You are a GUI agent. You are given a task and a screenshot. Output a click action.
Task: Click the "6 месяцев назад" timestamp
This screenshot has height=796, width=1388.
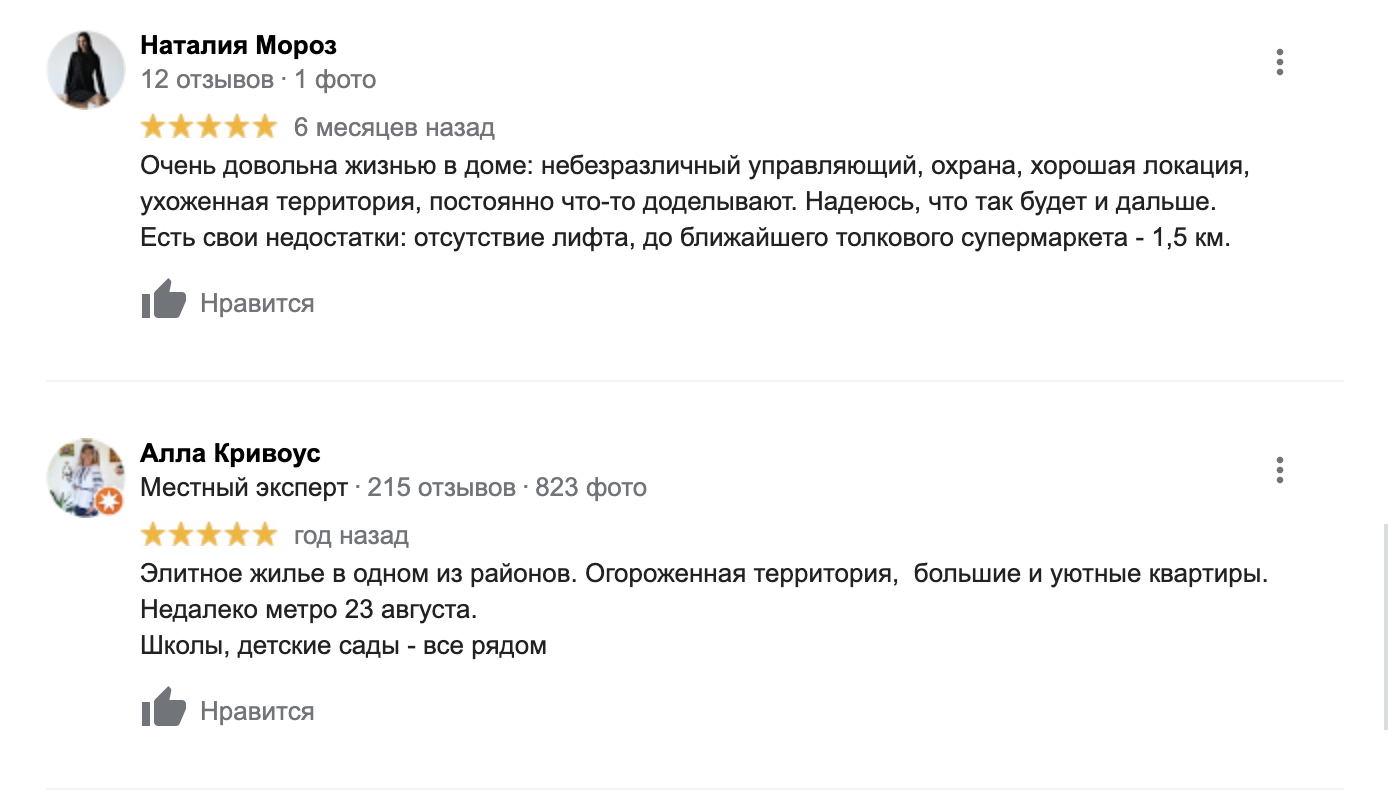click(x=394, y=128)
